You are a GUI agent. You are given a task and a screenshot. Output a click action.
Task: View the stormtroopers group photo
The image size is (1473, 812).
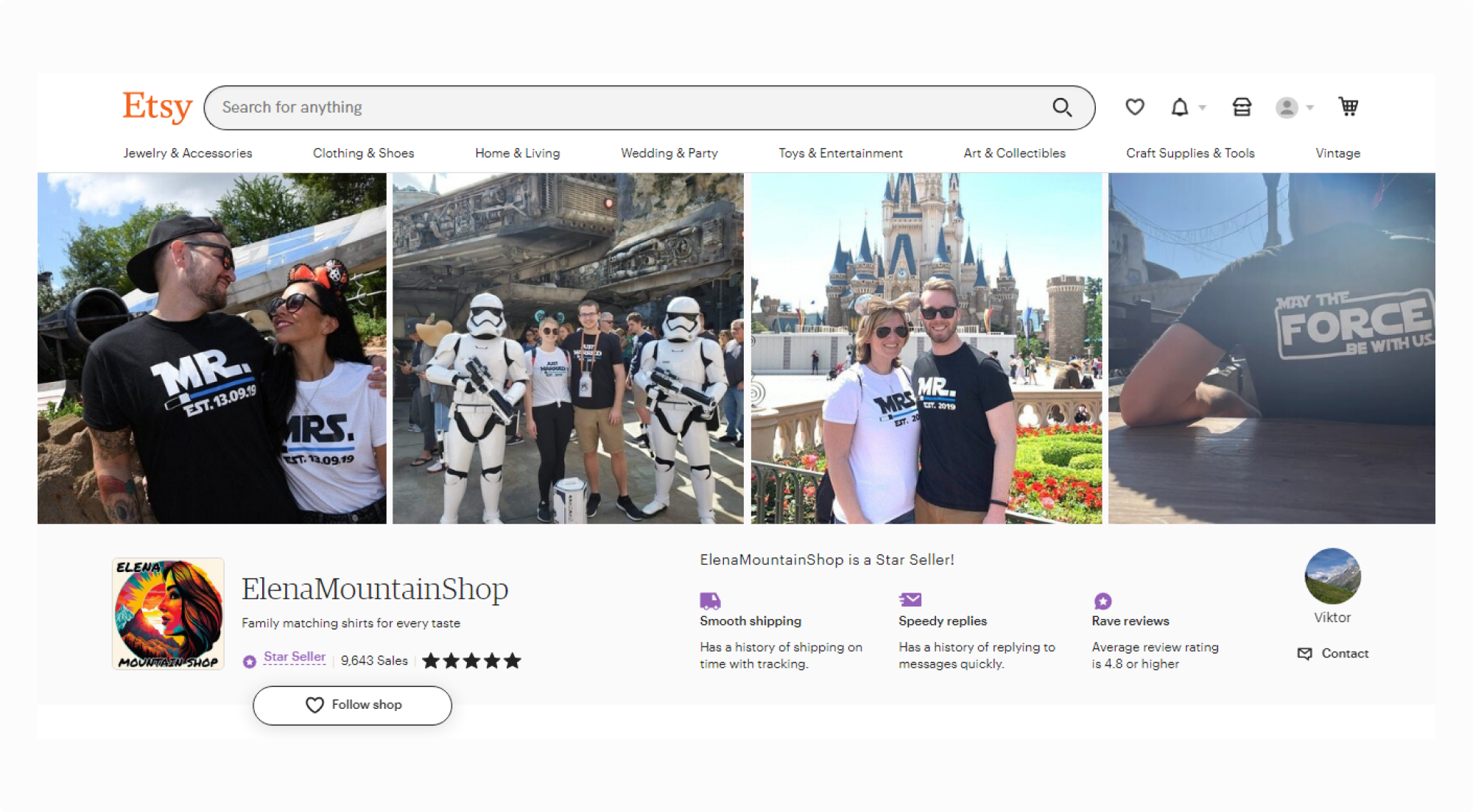pos(568,348)
